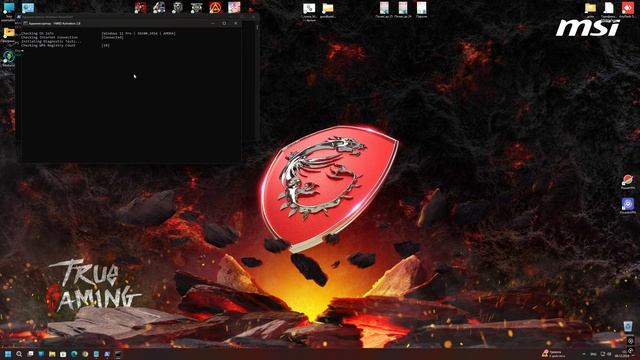Open the blue-purple app icon on right edge

click(628, 203)
